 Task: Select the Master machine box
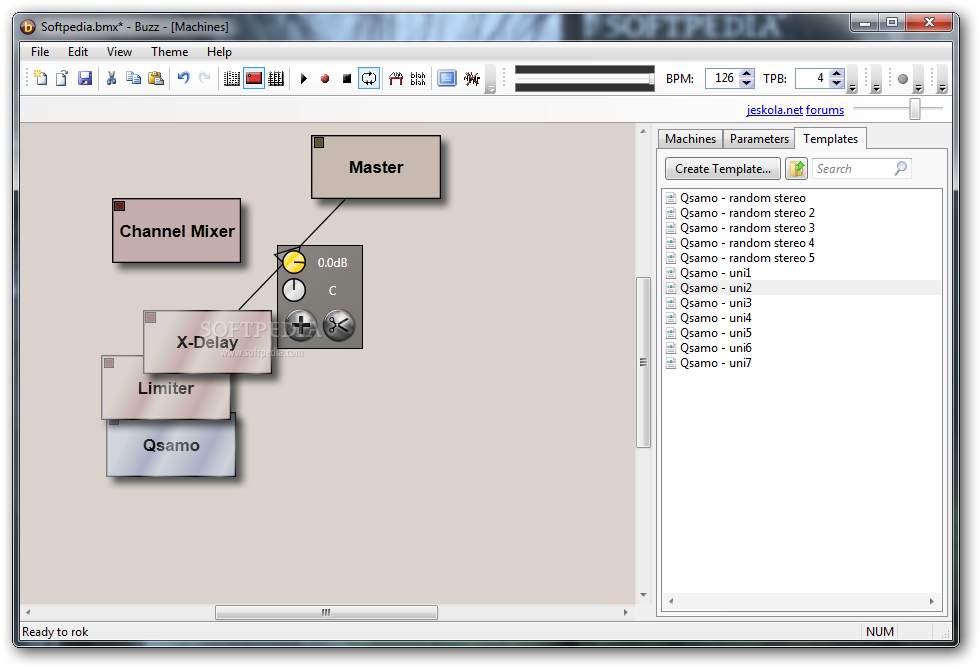pyautogui.click(x=376, y=167)
